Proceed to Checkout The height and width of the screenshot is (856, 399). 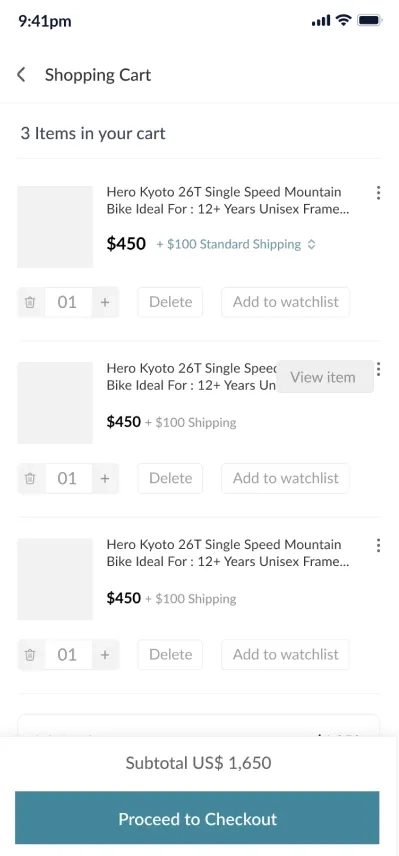pos(197,818)
